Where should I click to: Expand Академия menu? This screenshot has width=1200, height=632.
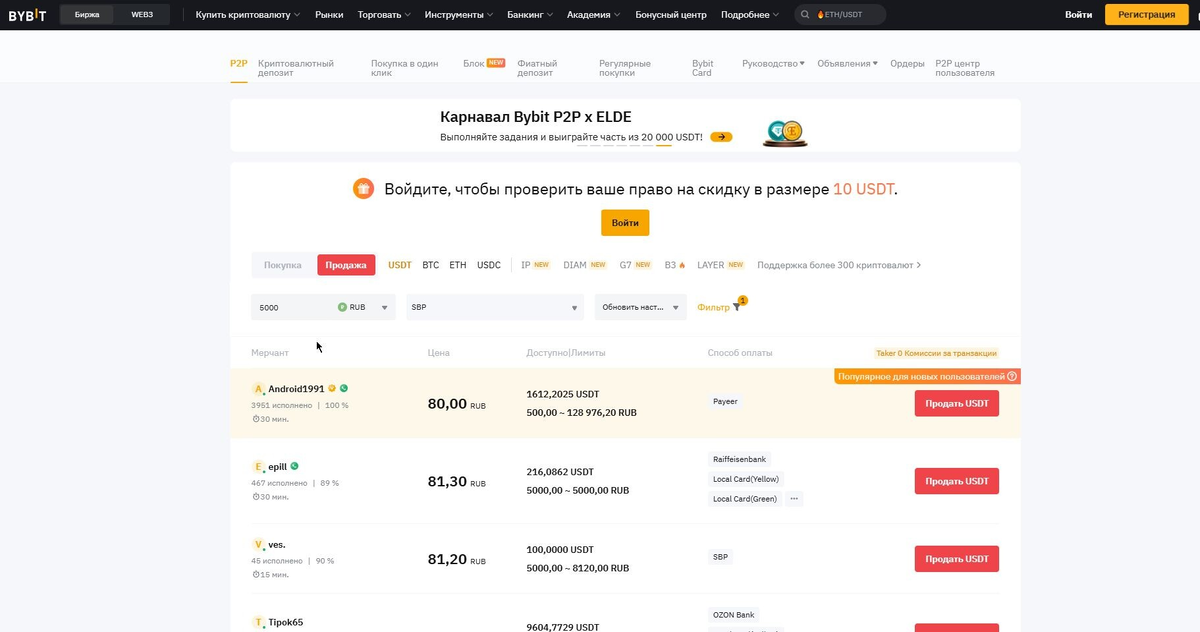593,15
